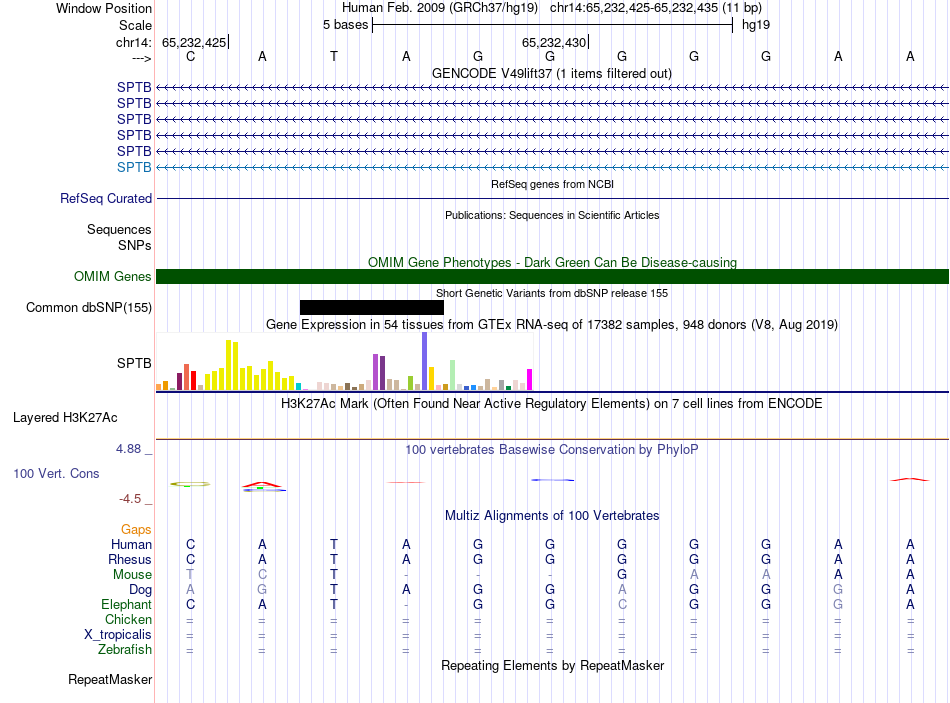This screenshot has height=703, width=950.
Task: Click the yellow-green PhyloP mark under base C
Action: (190, 484)
